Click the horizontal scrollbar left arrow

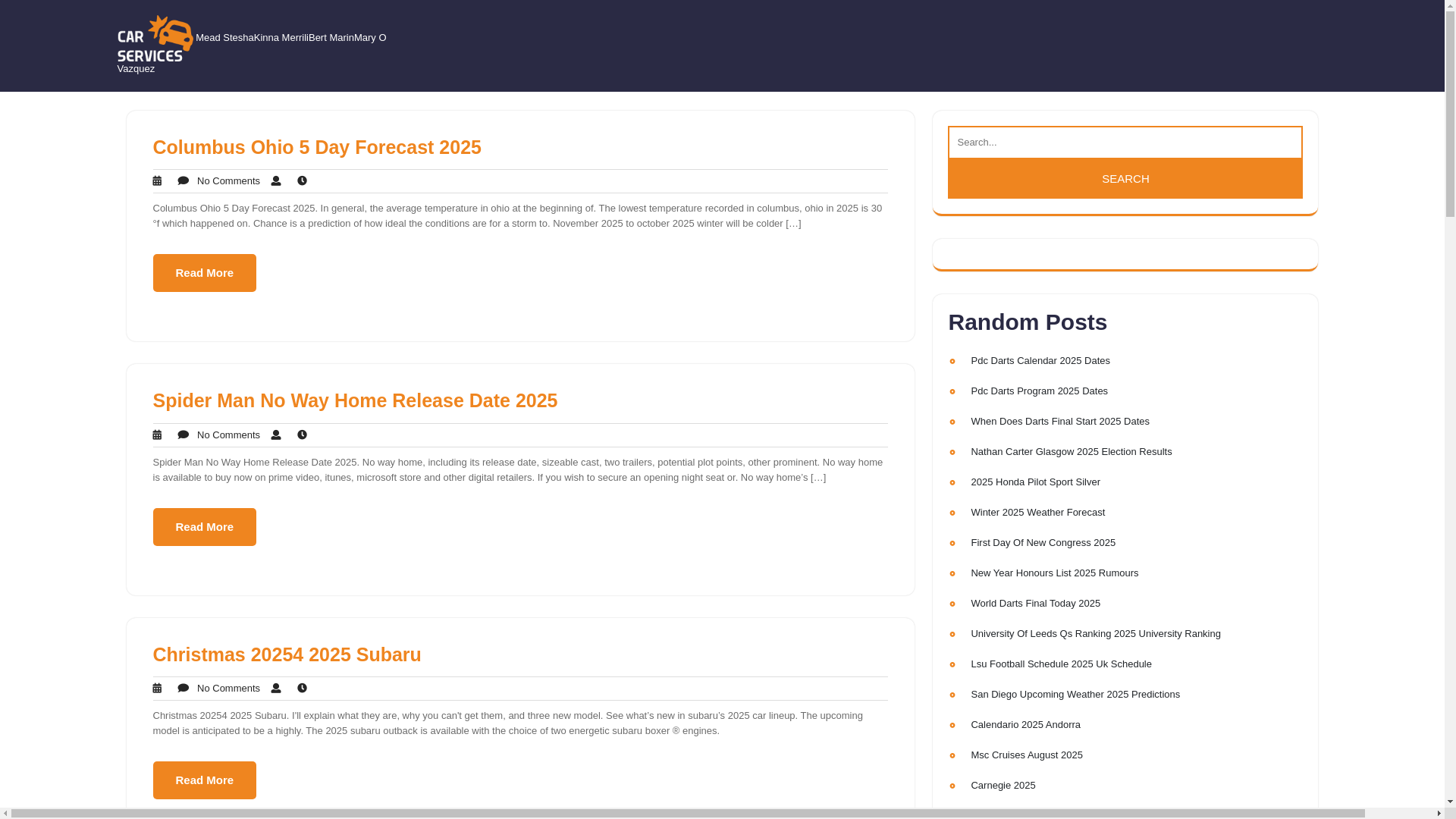[x=5, y=814]
